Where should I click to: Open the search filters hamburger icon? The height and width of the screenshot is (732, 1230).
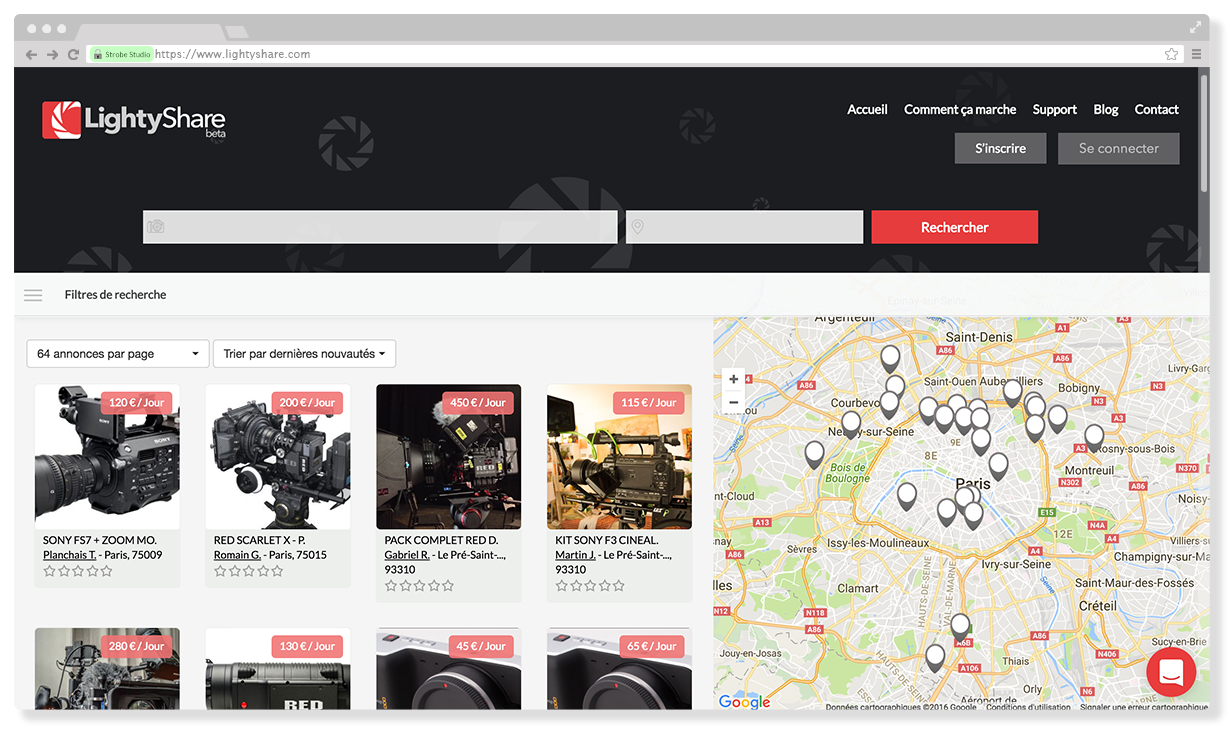coord(33,295)
